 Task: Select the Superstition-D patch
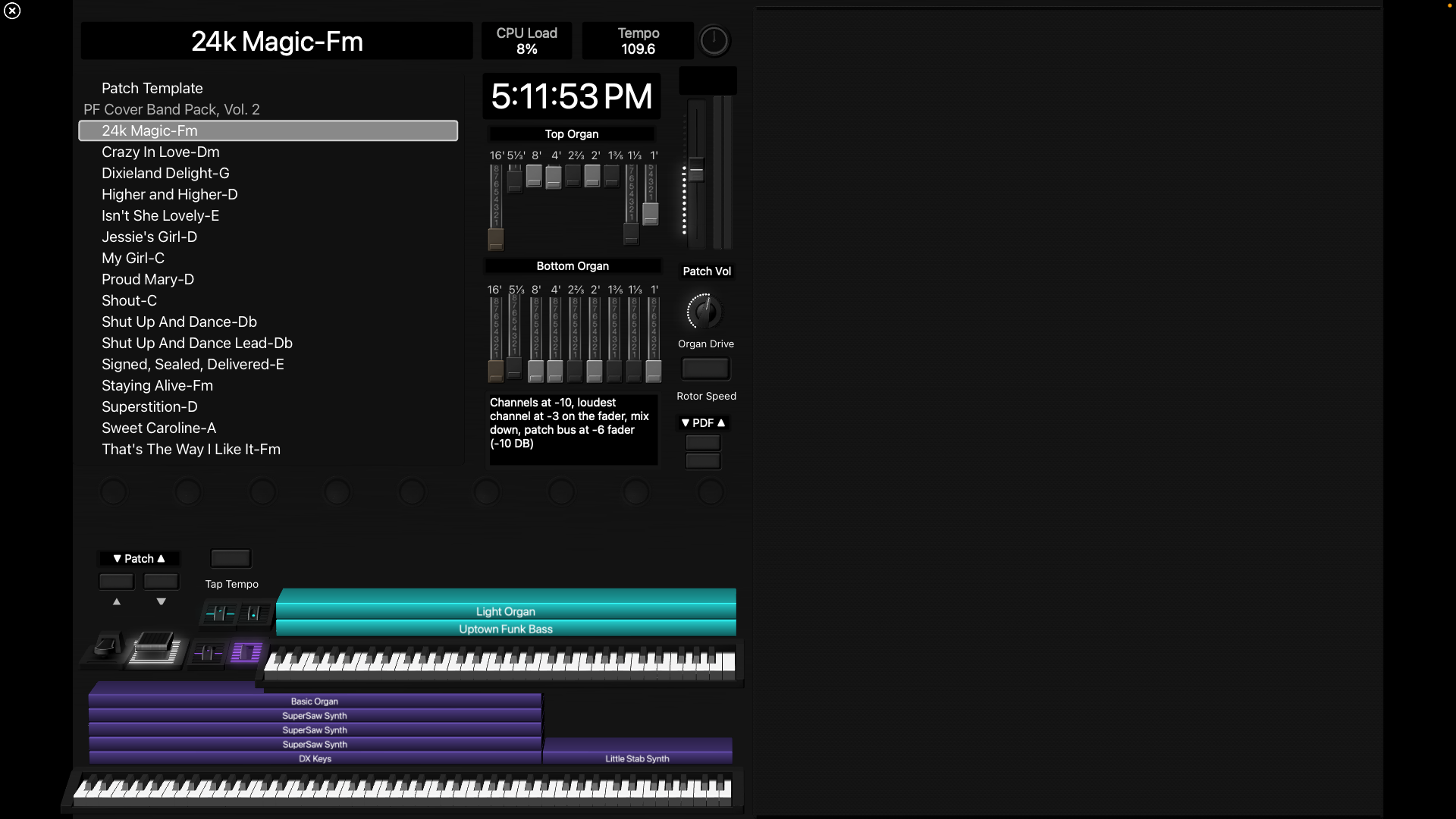tap(149, 407)
